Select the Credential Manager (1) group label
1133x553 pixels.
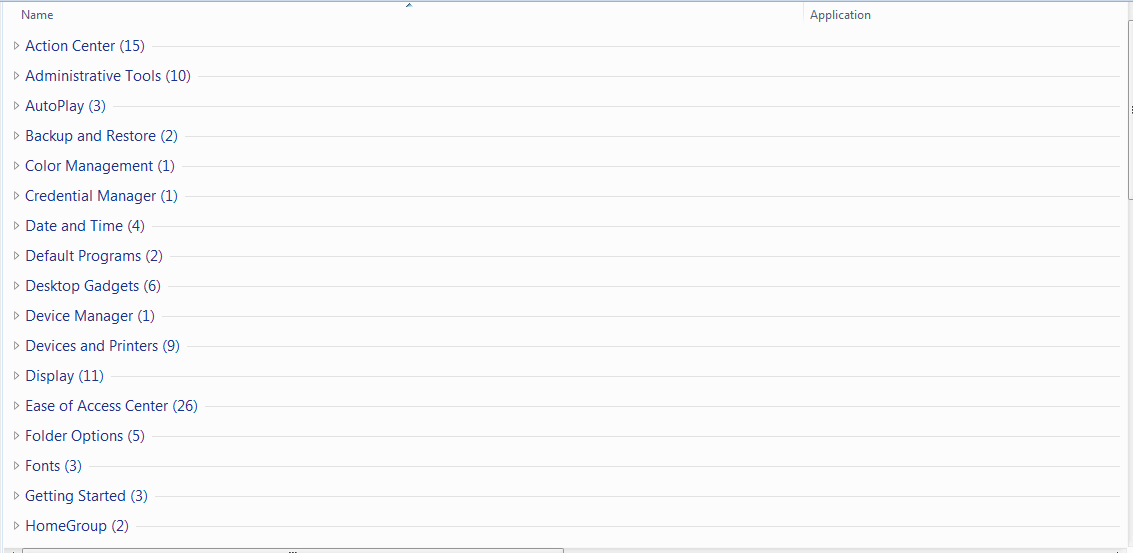(x=101, y=196)
